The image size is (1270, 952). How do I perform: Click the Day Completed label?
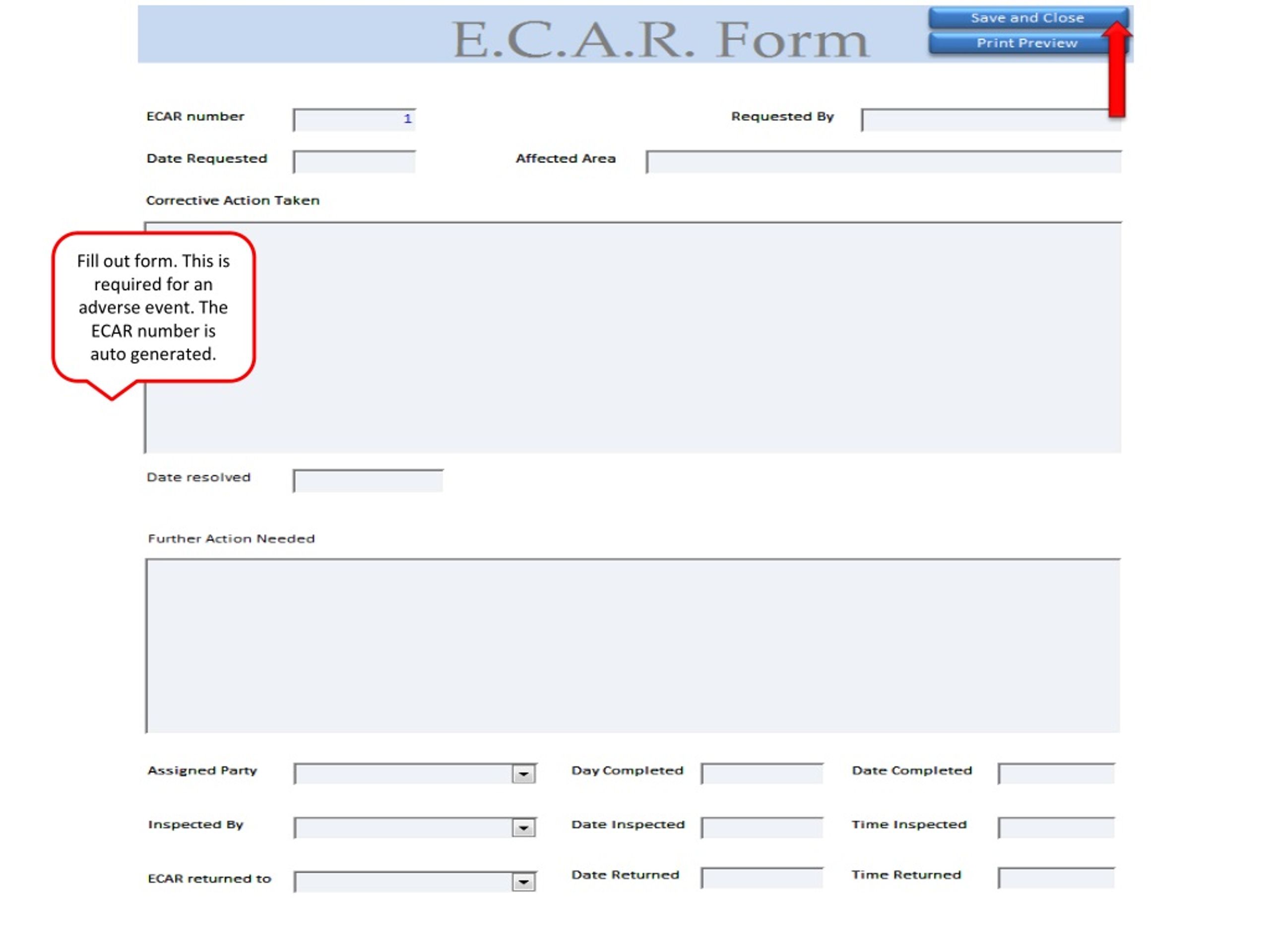(627, 770)
